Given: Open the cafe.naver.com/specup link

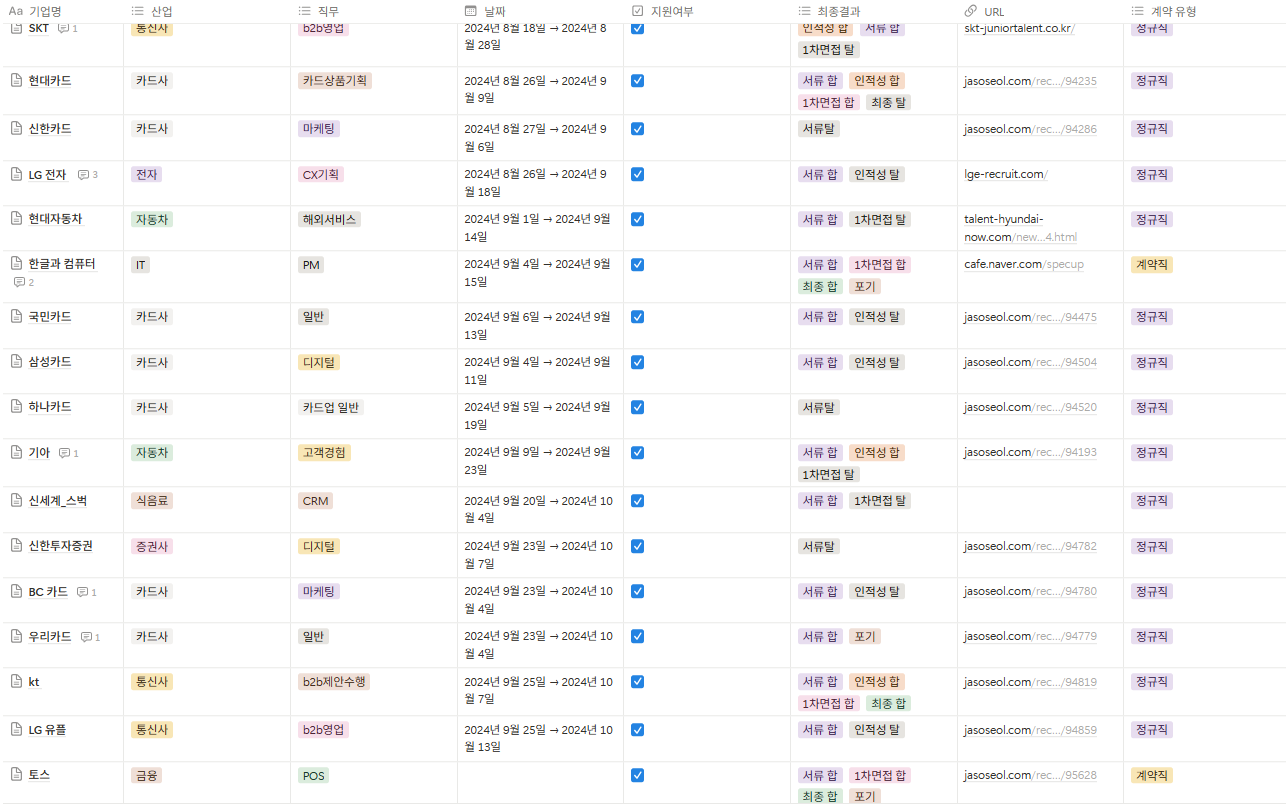Looking at the screenshot, I should coord(1024,264).
